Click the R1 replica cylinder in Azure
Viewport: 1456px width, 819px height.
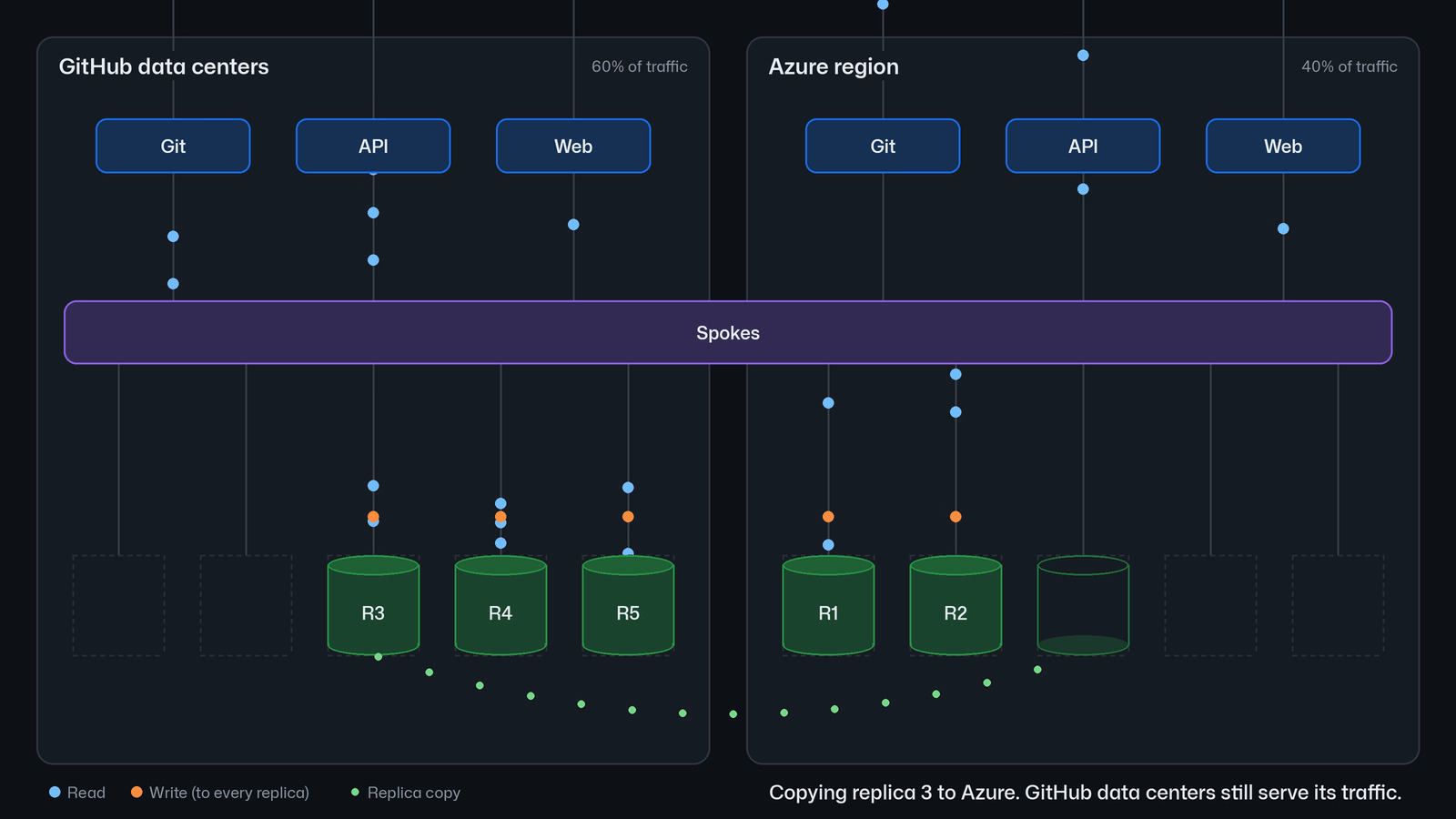click(x=828, y=605)
